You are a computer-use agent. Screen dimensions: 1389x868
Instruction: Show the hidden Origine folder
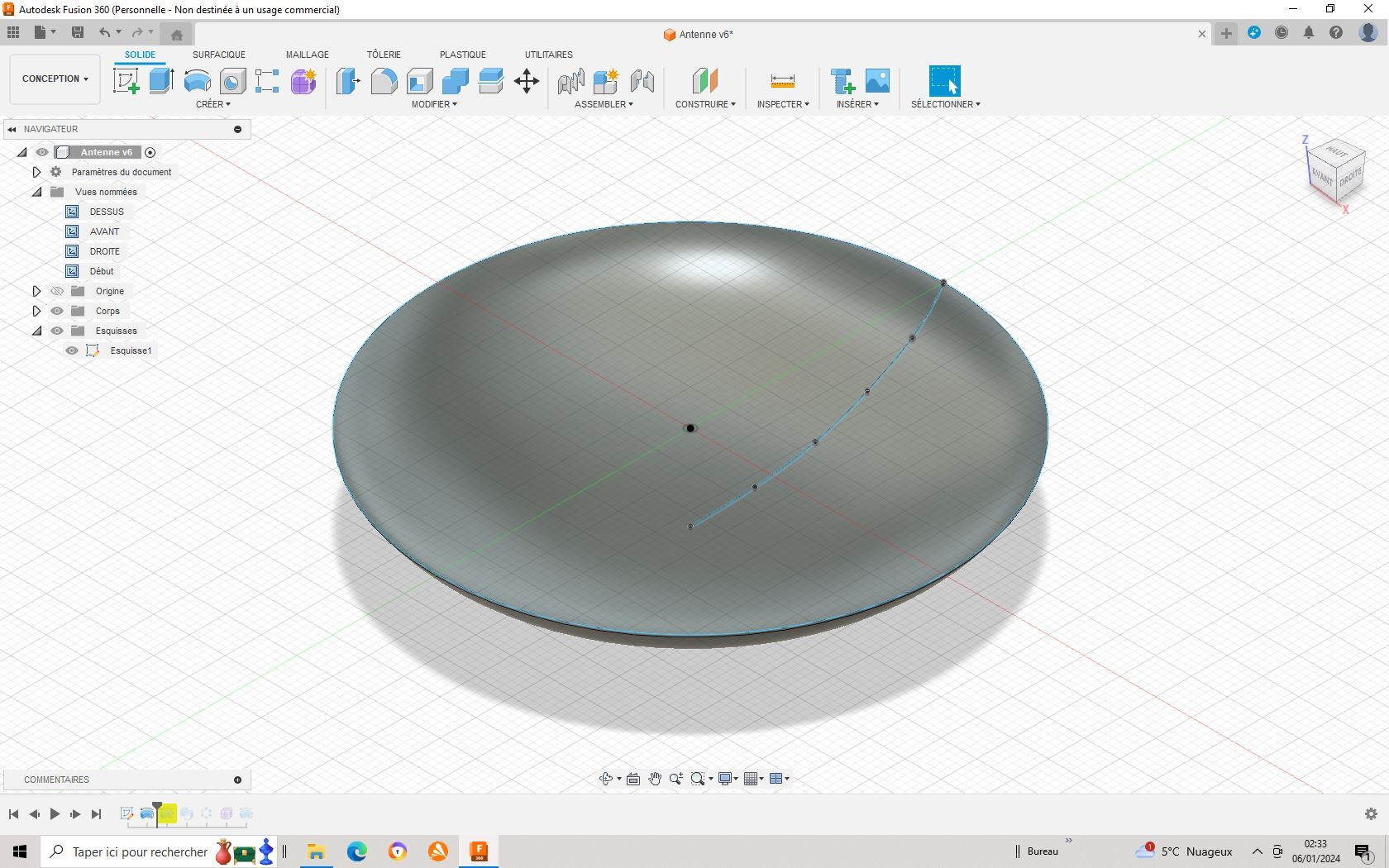click(57, 291)
